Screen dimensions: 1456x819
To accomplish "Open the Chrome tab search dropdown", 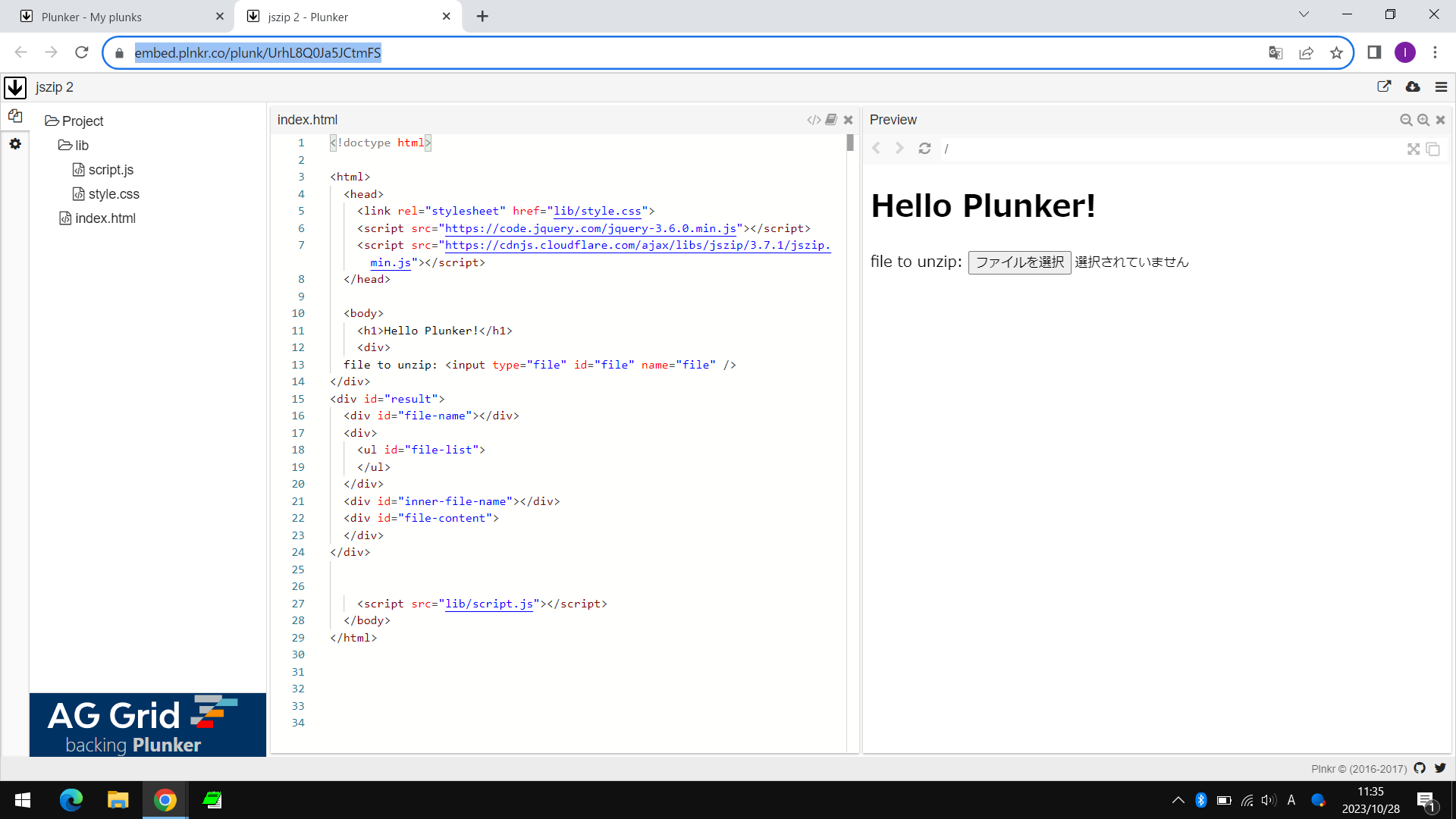I will [1304, 14].
